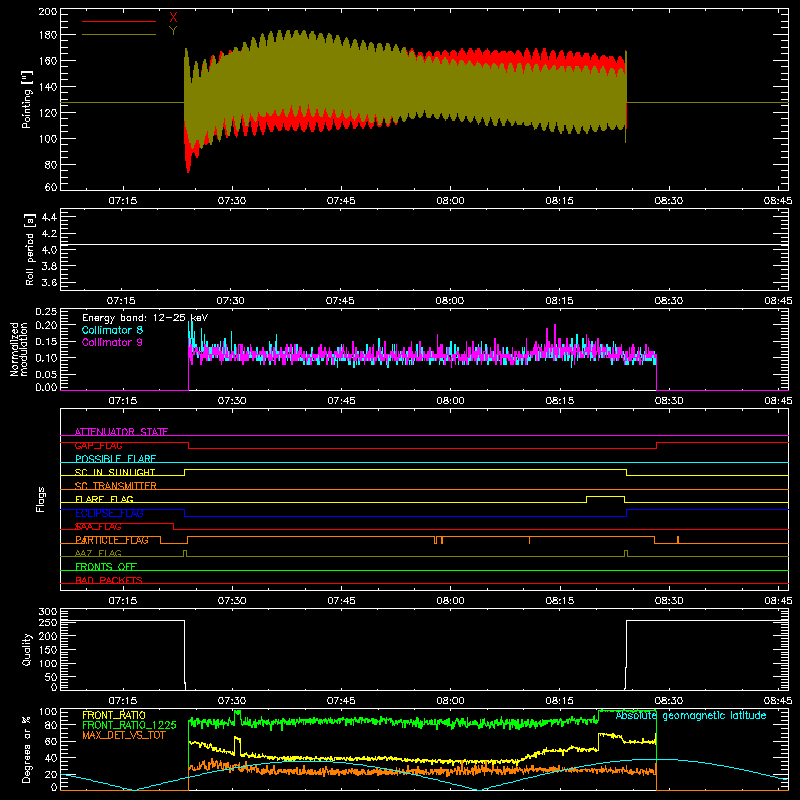The width and height of the screenshot is (800, 800).
Task: Click the 07:15 time label under Quality plot
Action: (122, 701)
